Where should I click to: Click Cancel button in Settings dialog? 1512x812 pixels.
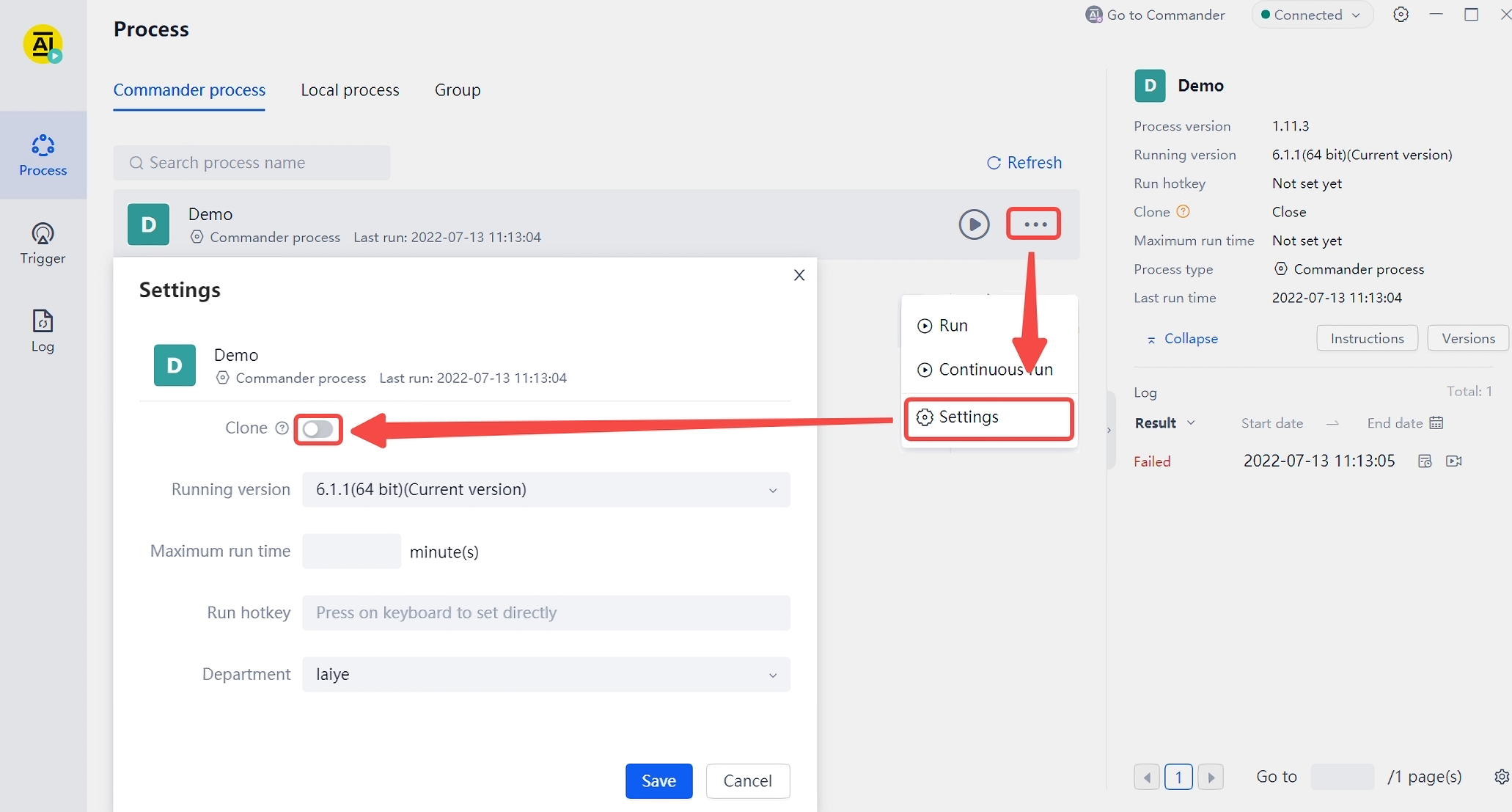(x=748, y=781)
